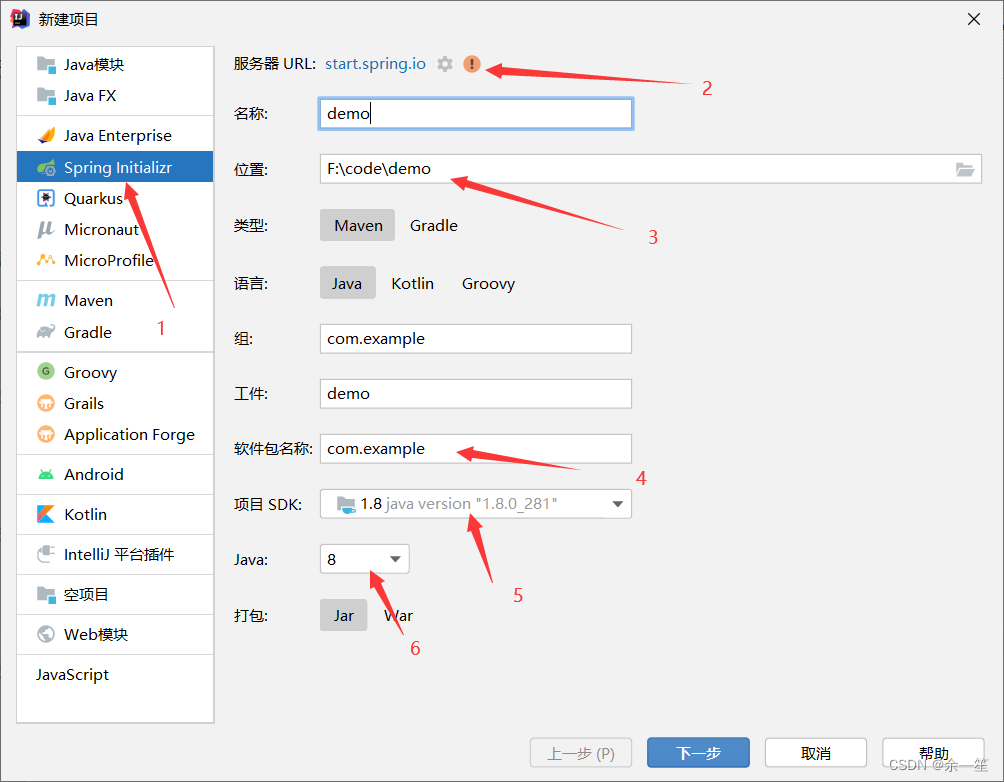Open server URL settings gear

(445, 64)
